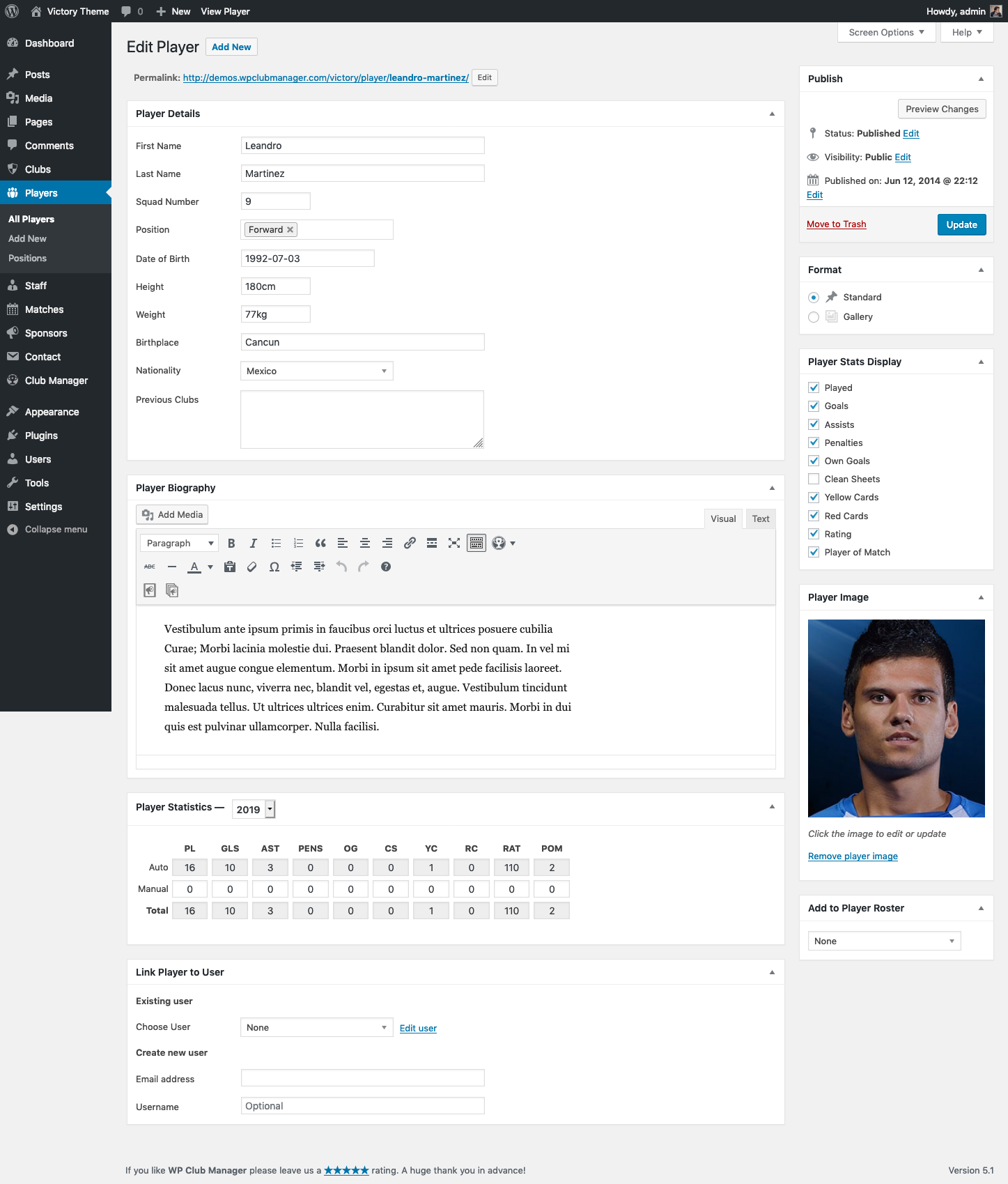Click the Move to Trash link
The height and width of the screenshot is (1184, 1008).
pos(836,224)
